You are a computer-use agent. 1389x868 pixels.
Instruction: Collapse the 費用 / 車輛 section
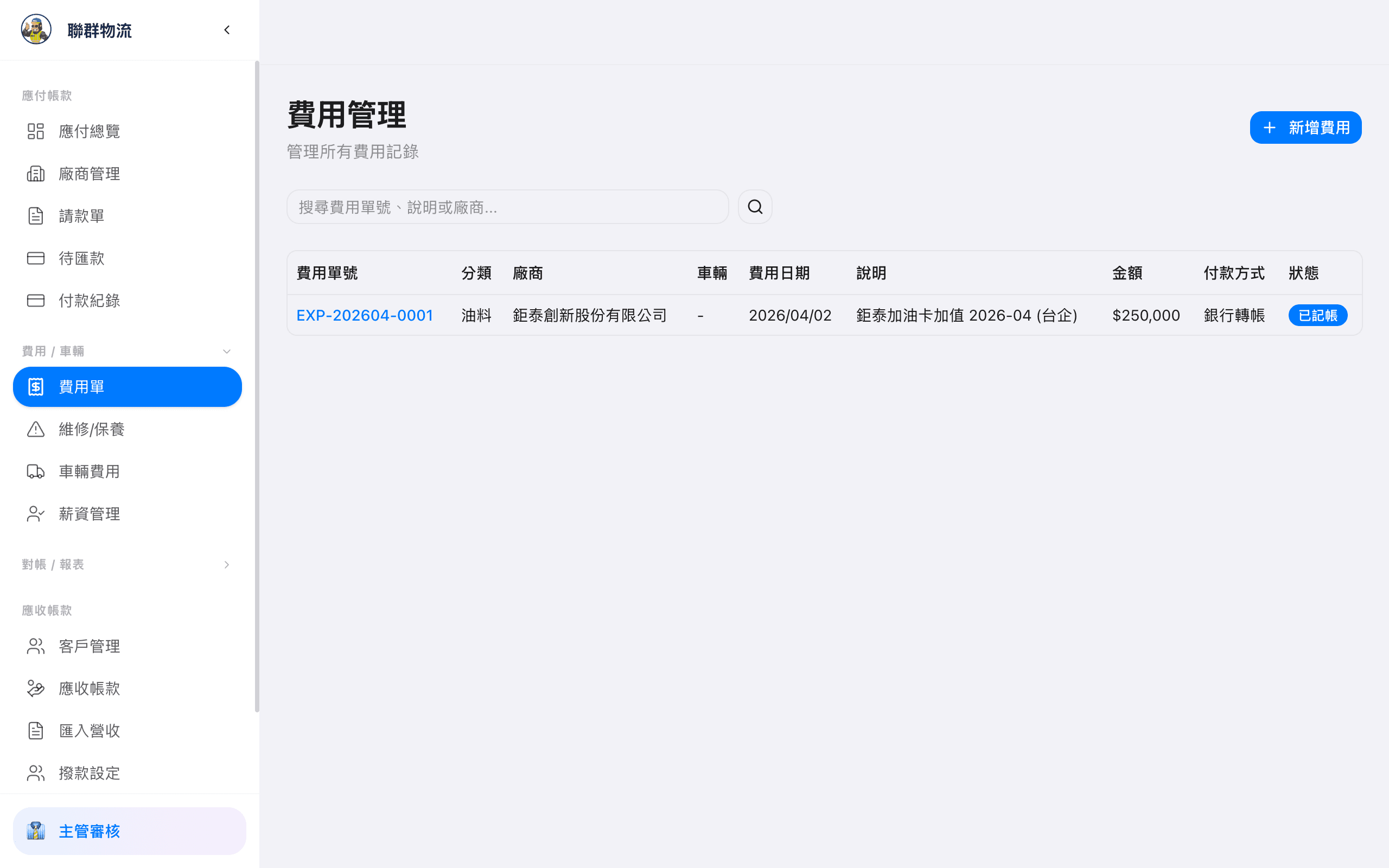click(x=226, y=351)
